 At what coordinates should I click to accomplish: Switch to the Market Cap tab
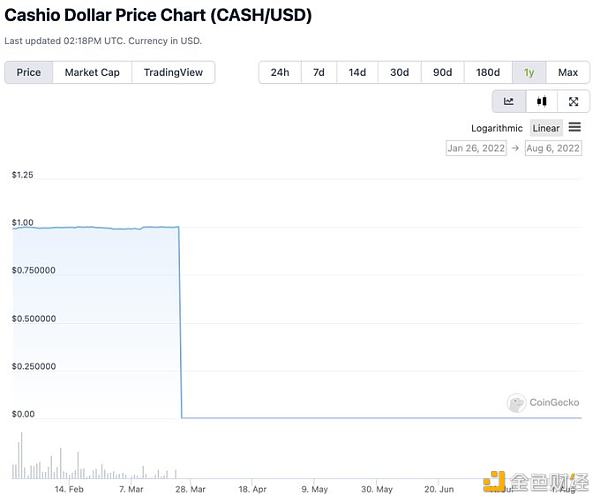(x=92, y=72)
